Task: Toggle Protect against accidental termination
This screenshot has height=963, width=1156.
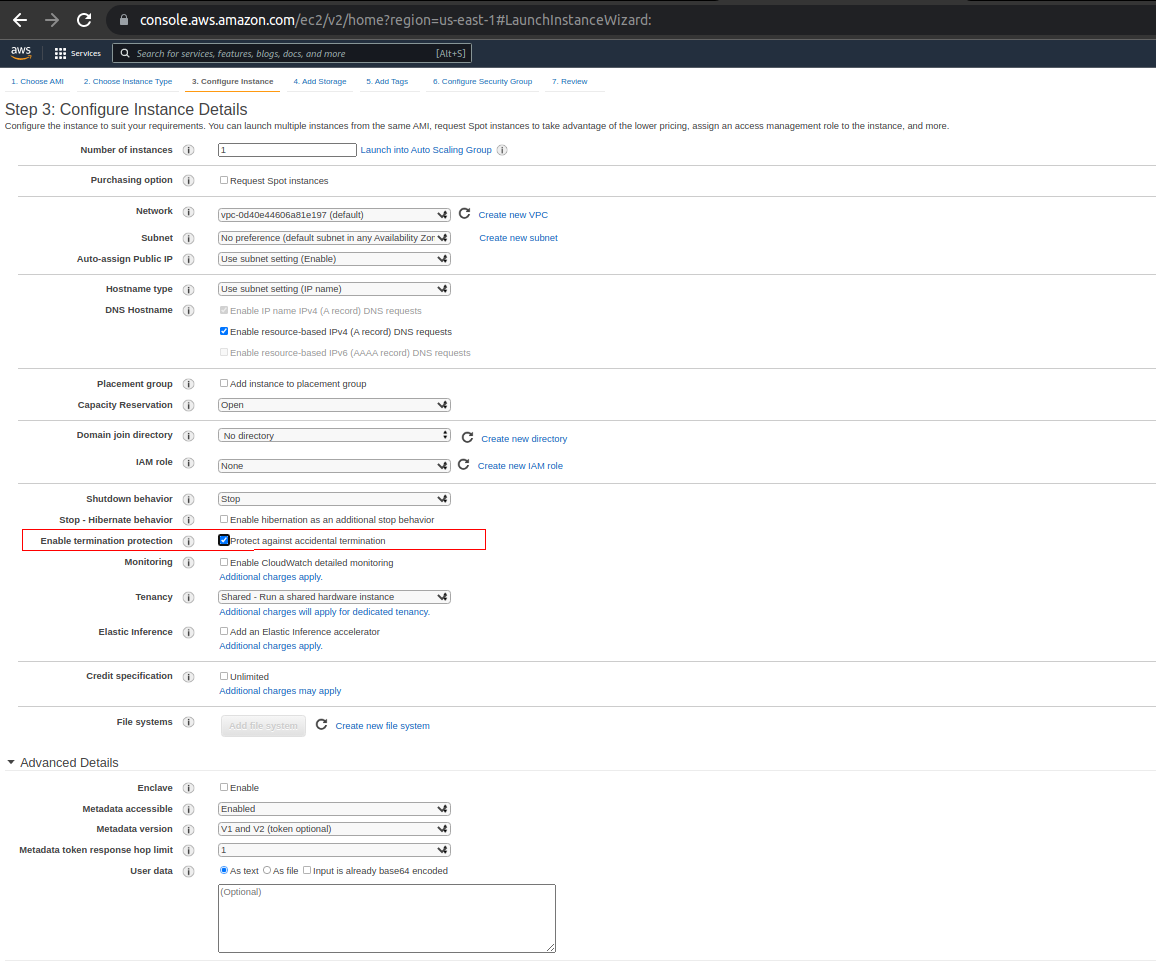Action: [x=224, y=540]
